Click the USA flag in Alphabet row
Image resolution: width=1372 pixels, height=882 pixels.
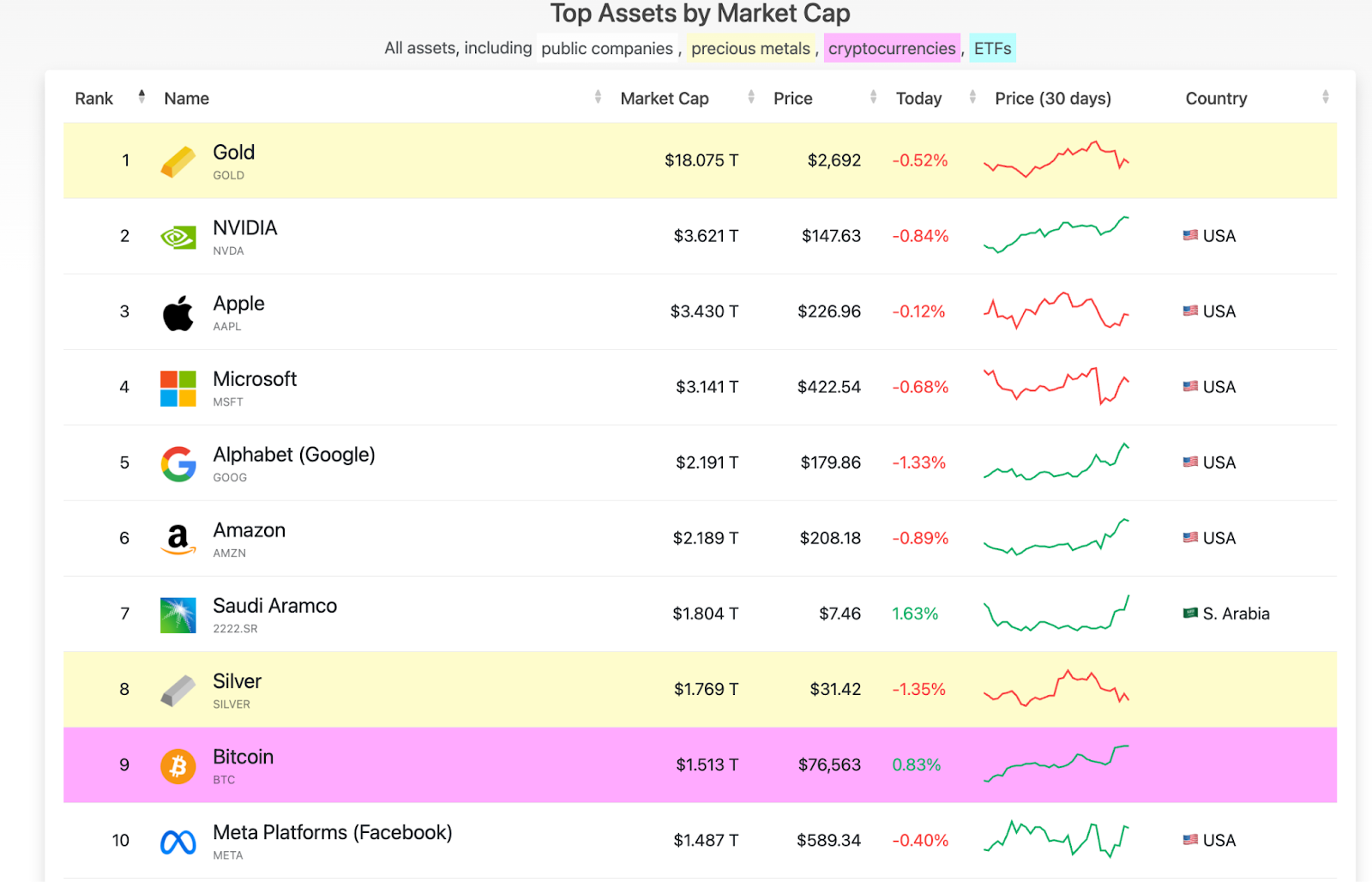[1190, 462]
